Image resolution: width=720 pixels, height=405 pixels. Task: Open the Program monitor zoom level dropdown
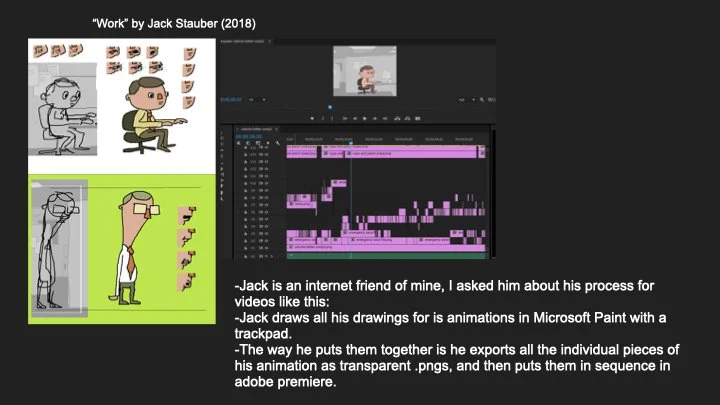pyautogui.click(x=255, y=100)
